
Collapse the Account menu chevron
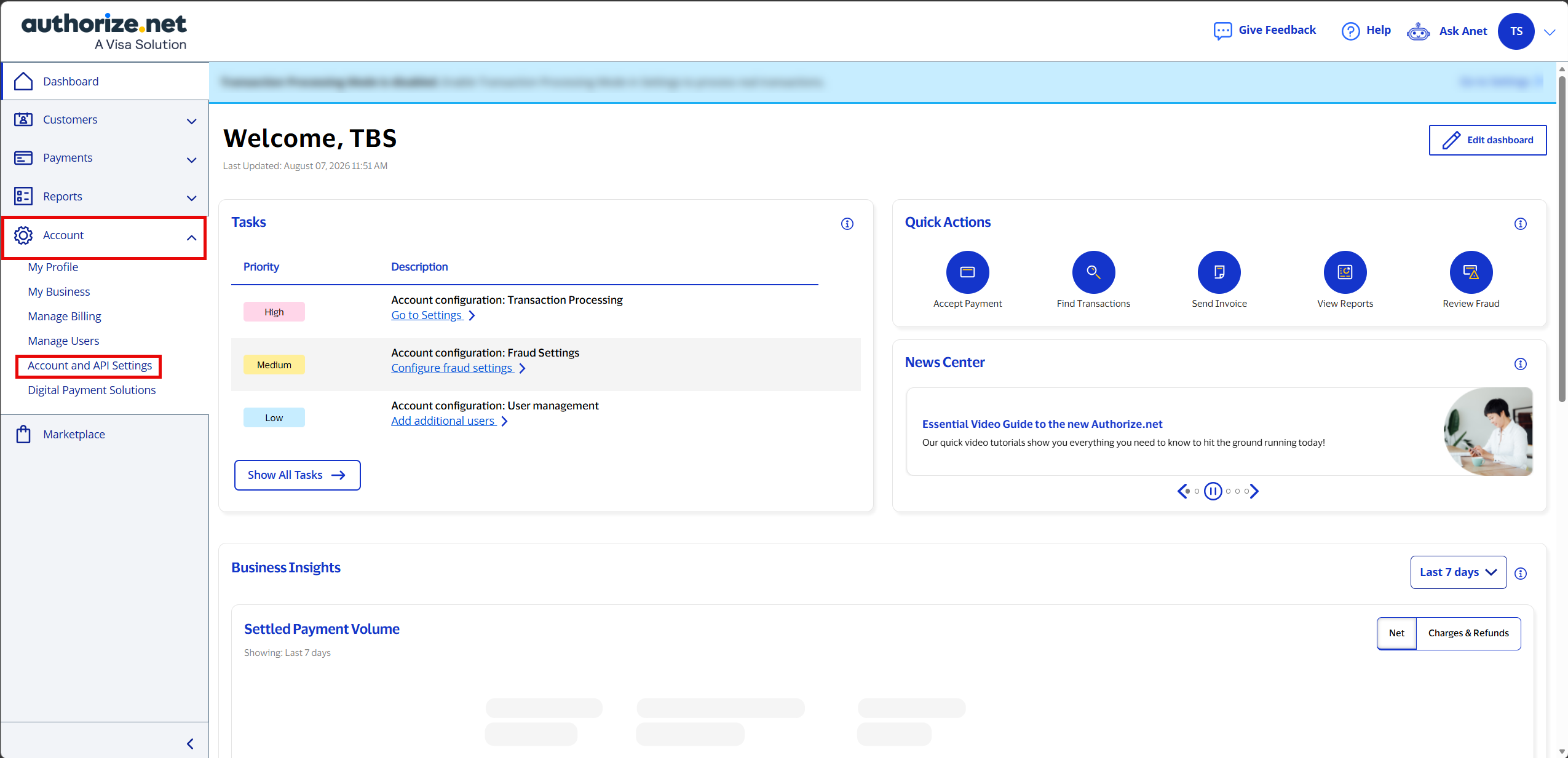click(x=192, y=237)
